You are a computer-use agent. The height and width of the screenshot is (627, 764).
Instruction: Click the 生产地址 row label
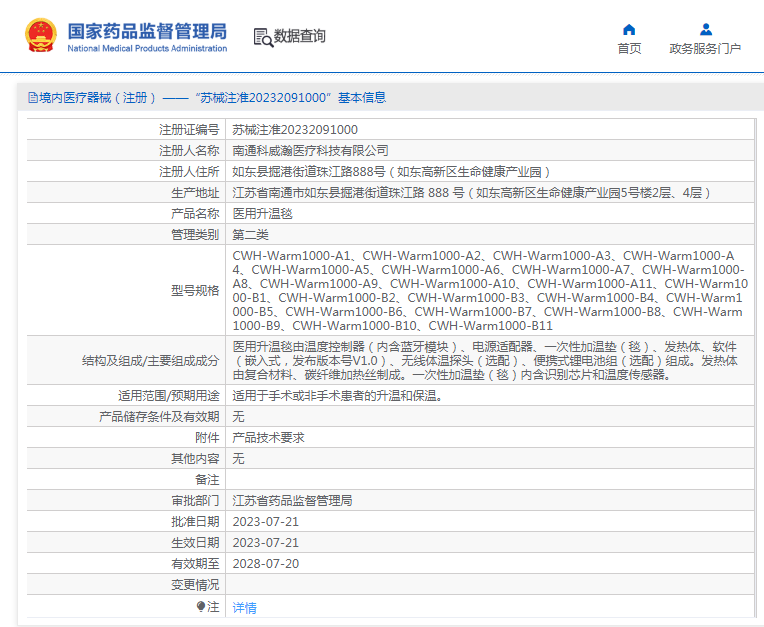coord(195,192)
